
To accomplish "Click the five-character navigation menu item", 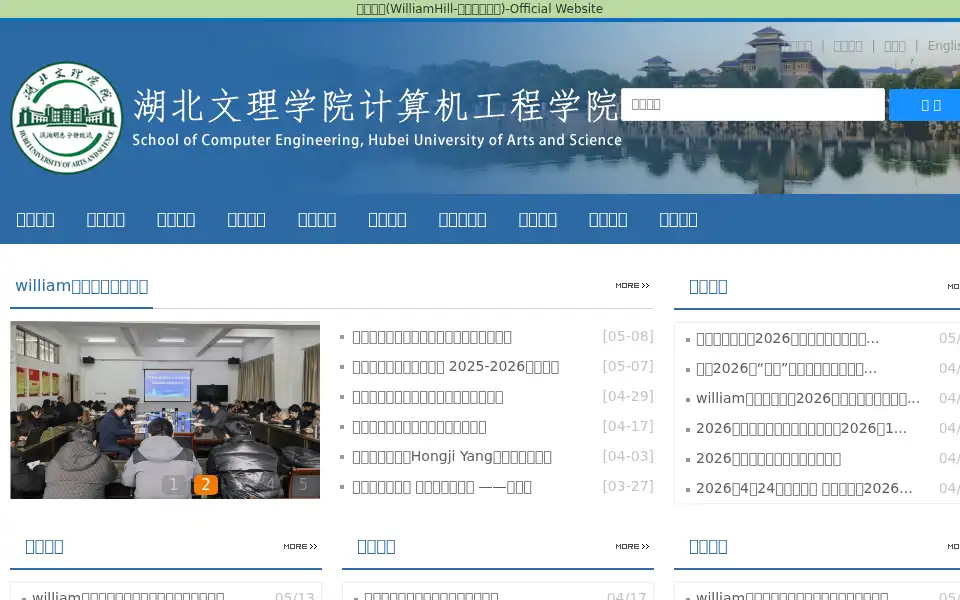I will pyautogui.click(x=462, y=220).
